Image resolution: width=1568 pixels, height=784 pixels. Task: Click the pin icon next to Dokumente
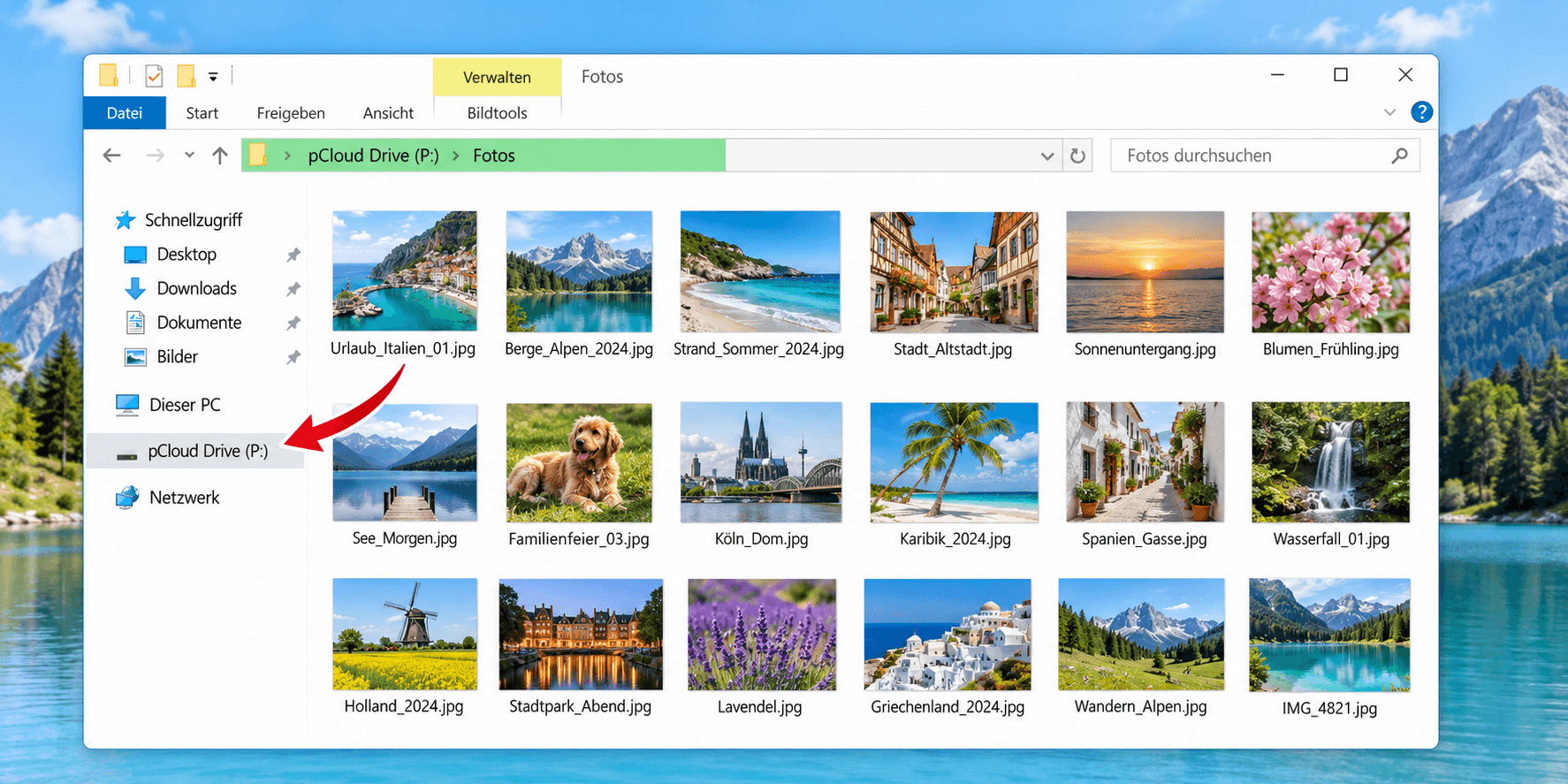pyautogui.click(x=293, y=323)
